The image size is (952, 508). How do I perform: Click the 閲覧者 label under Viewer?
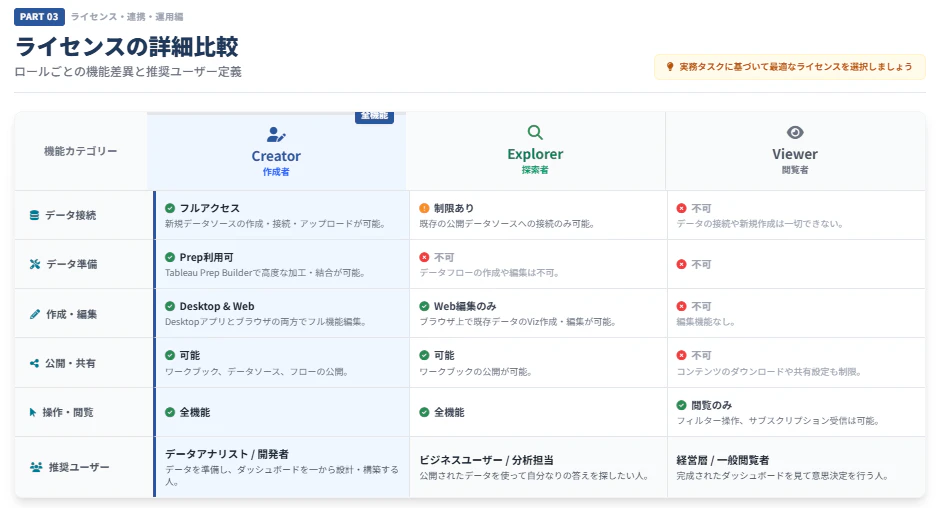tap(795, 170)
